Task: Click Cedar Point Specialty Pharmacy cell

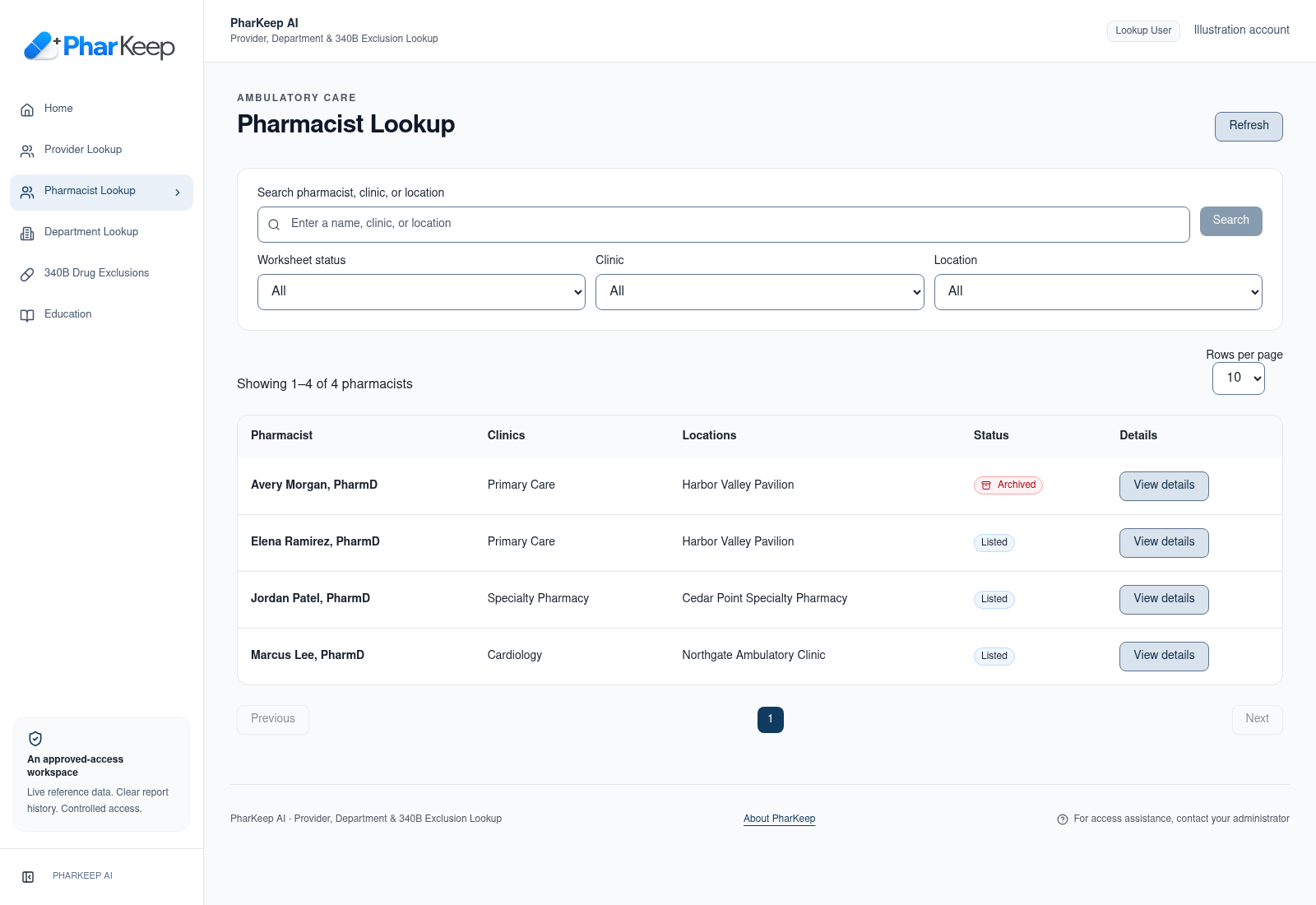Action: [764, 599]
